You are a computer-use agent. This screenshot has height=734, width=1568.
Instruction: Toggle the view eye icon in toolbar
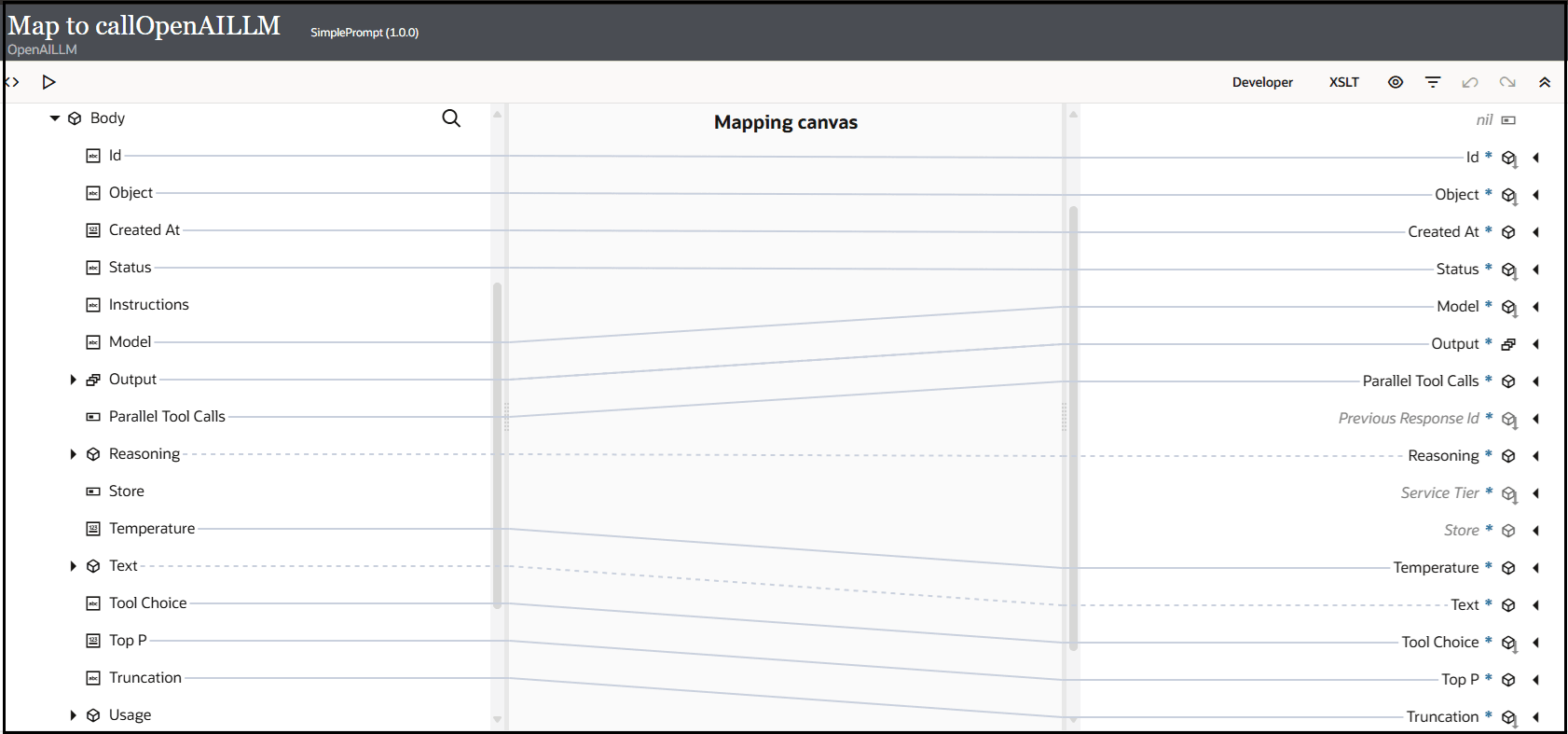click(1396, 82)
